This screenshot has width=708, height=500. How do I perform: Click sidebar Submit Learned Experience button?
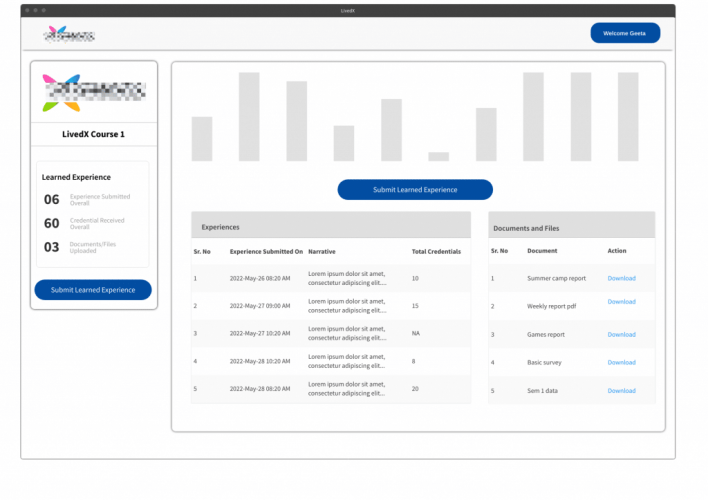pos(93,290)
